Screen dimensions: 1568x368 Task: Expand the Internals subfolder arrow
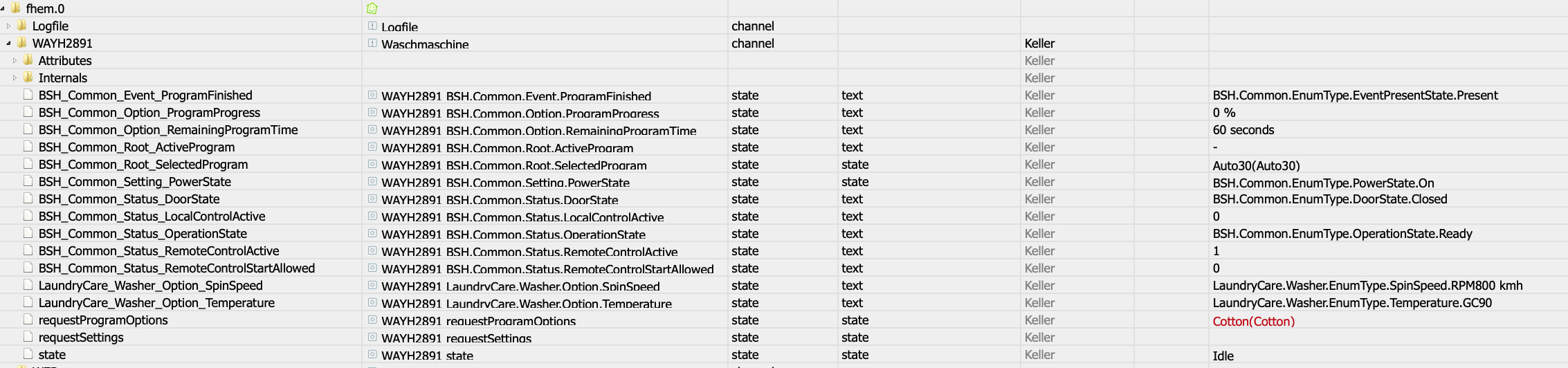(x=15, y=77)
